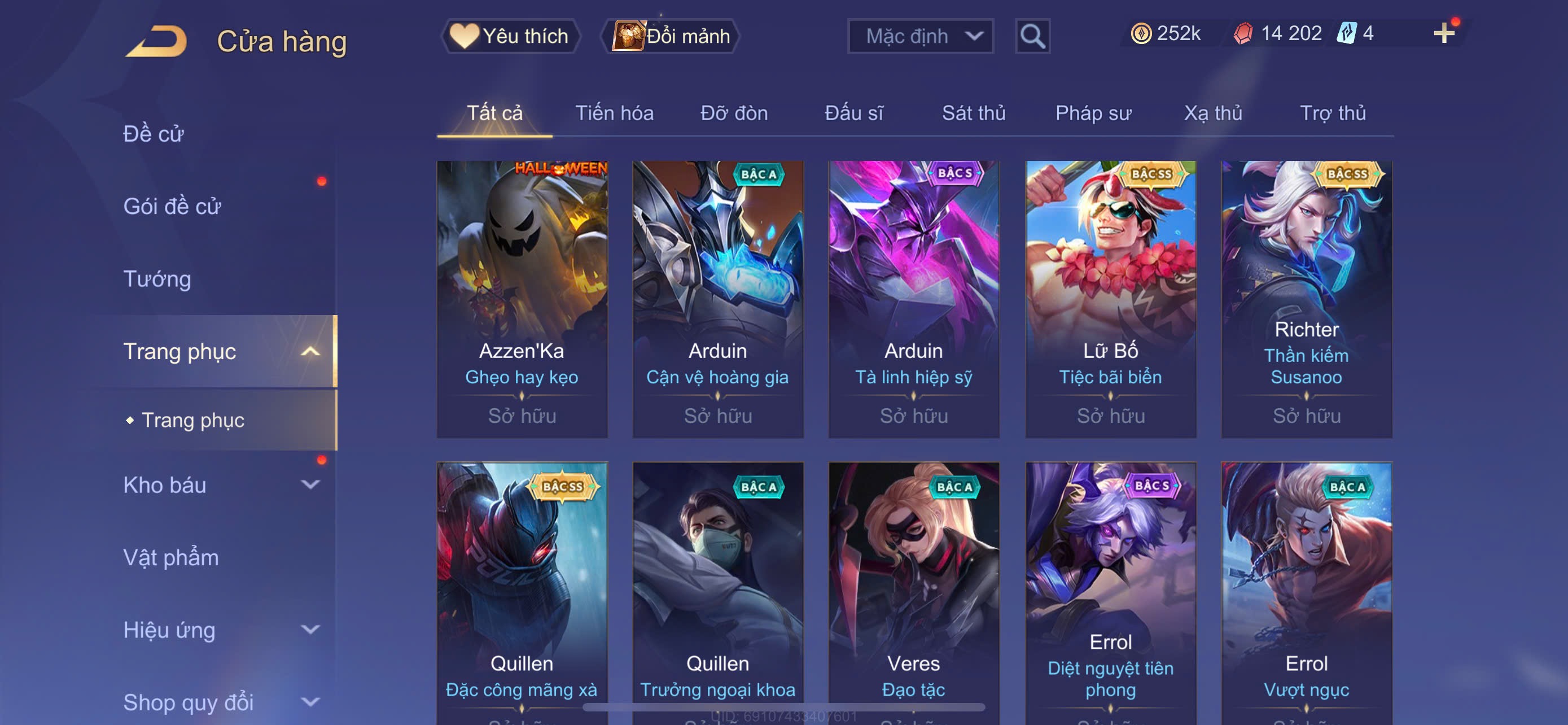Viewport: 1568px width, 725px height.
Task: Open Gói đề cử in the sidebar
Action: coord(172,206)
